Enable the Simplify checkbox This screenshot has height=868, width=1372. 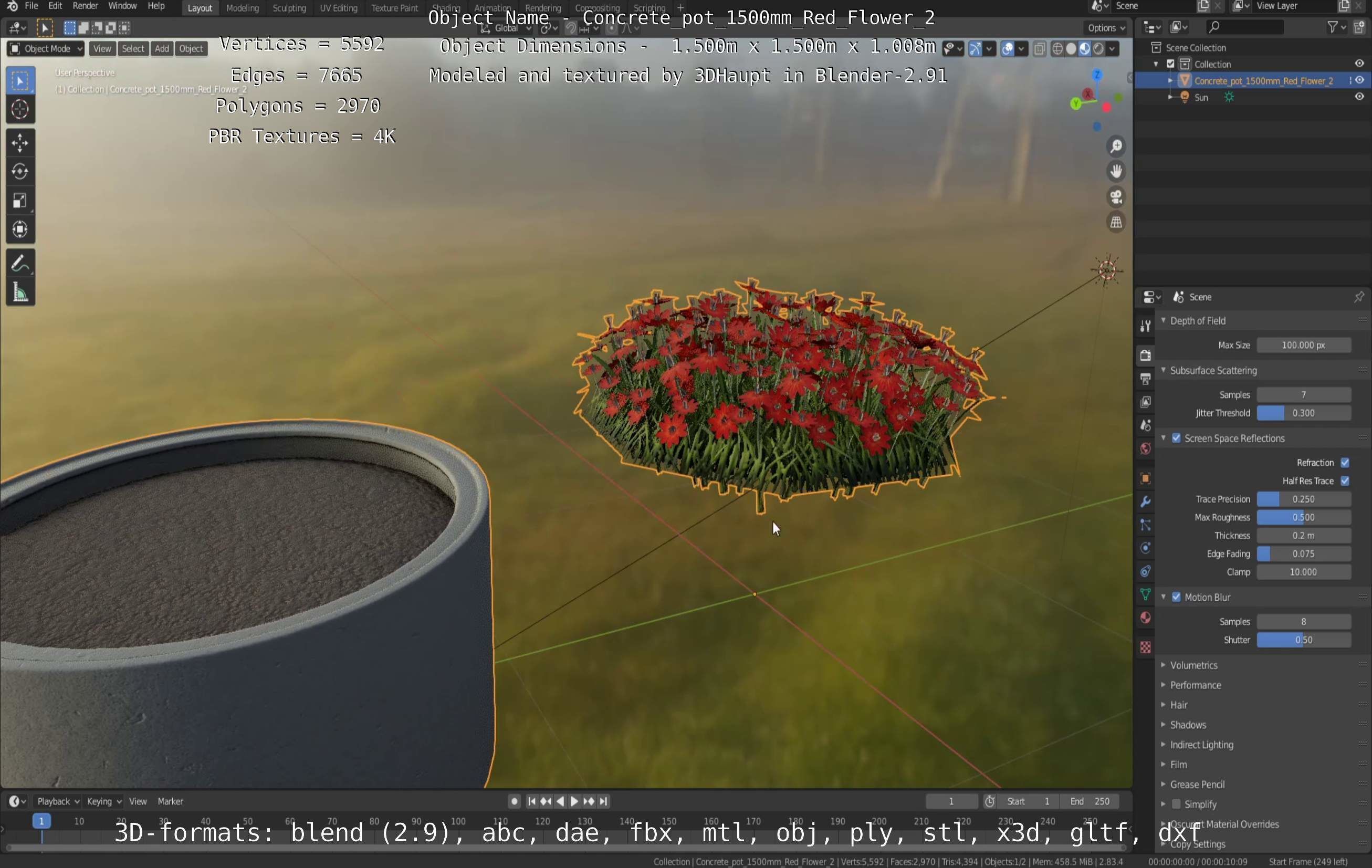[x=1176, y=804]
